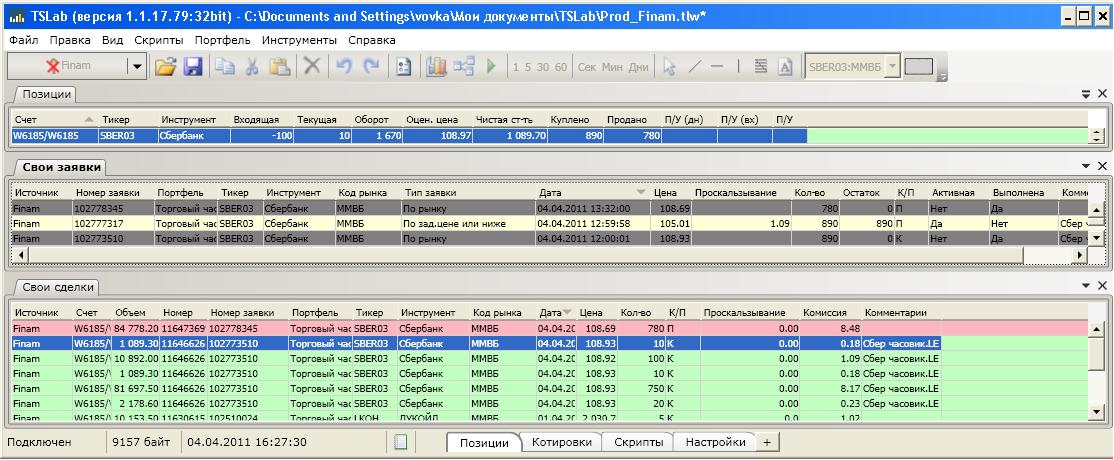Click the gray color box beside instrument combo
The image size is (1114, 460).
point(918,66)
